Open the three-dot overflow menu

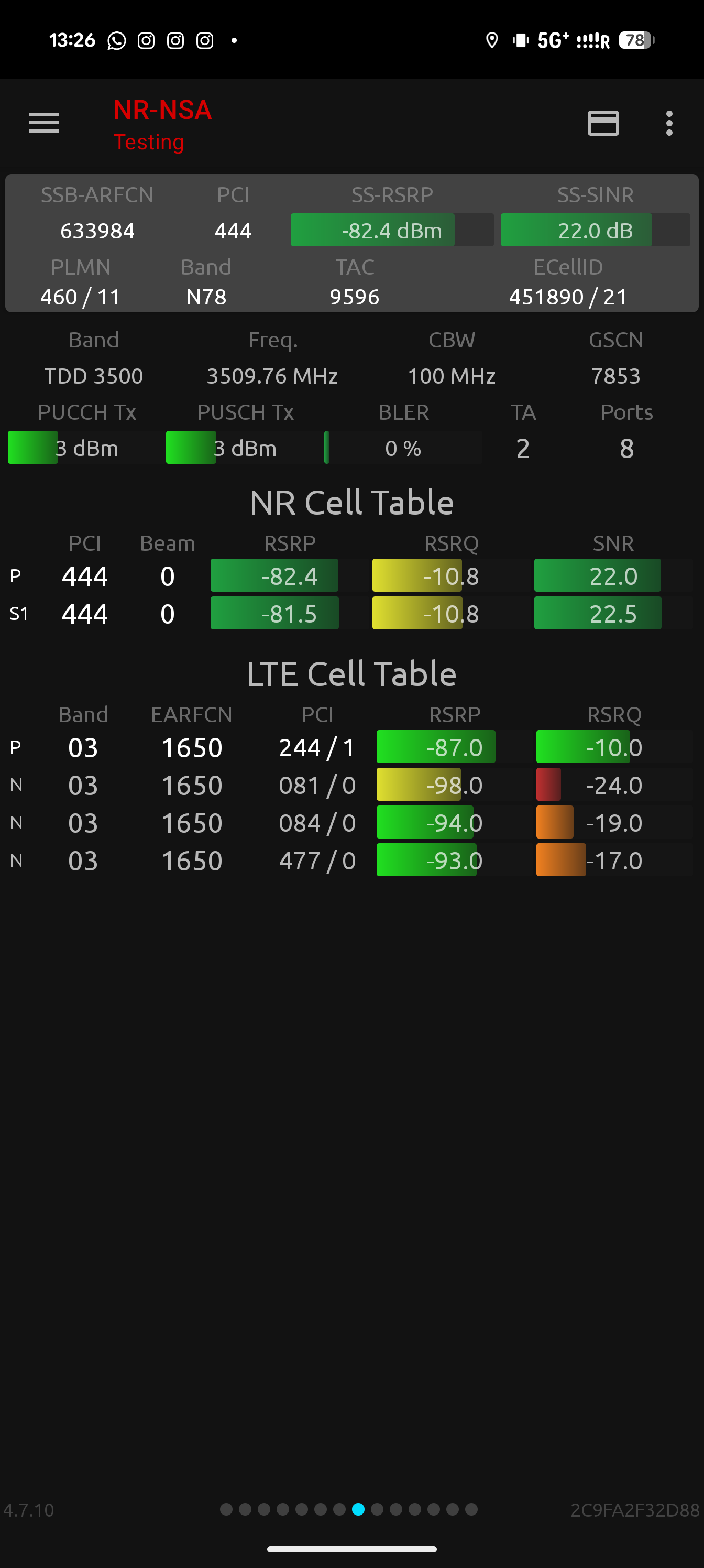[x=669, y=123]
